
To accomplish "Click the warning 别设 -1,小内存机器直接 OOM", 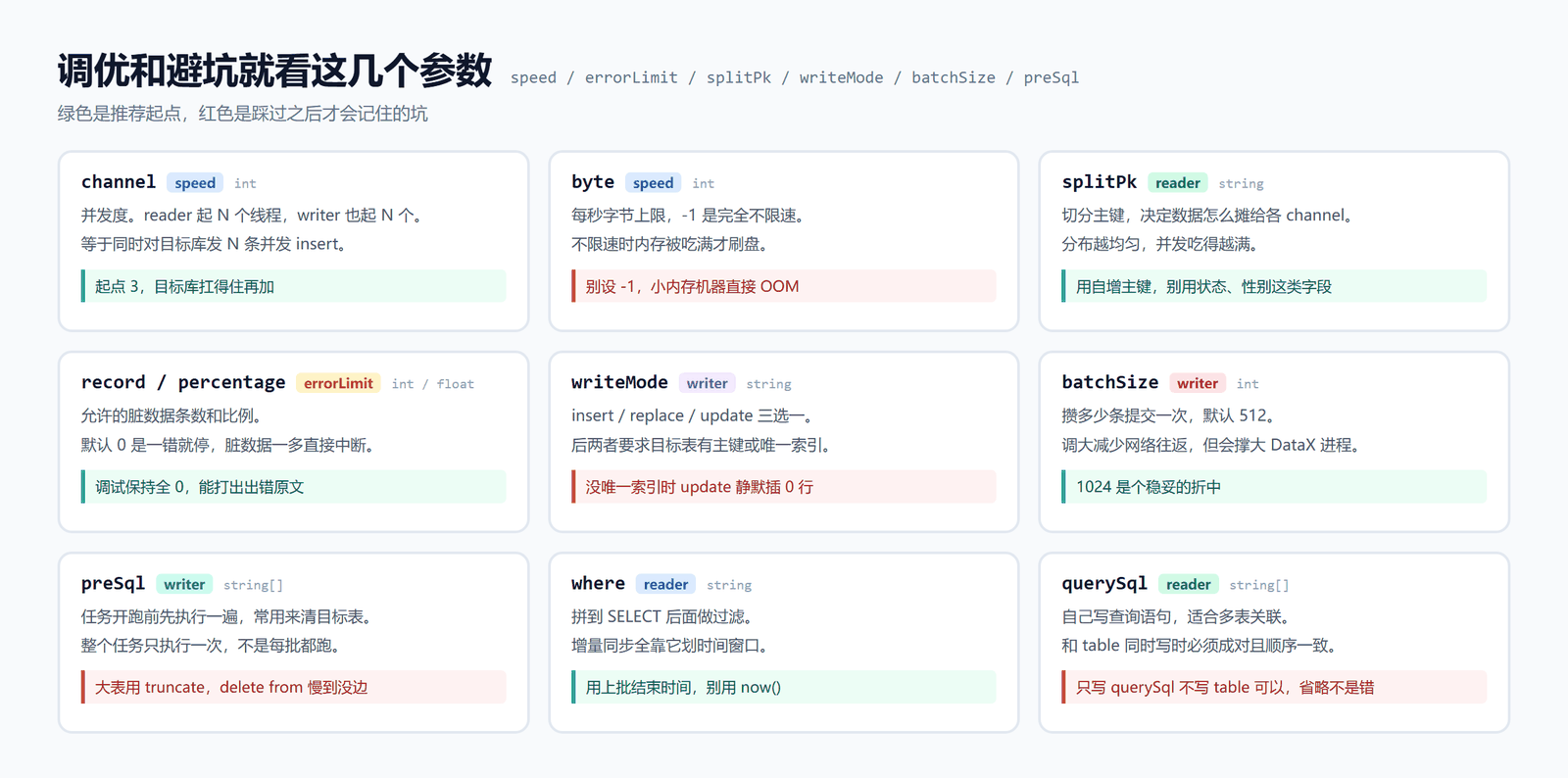I will (x=784, y=286).
